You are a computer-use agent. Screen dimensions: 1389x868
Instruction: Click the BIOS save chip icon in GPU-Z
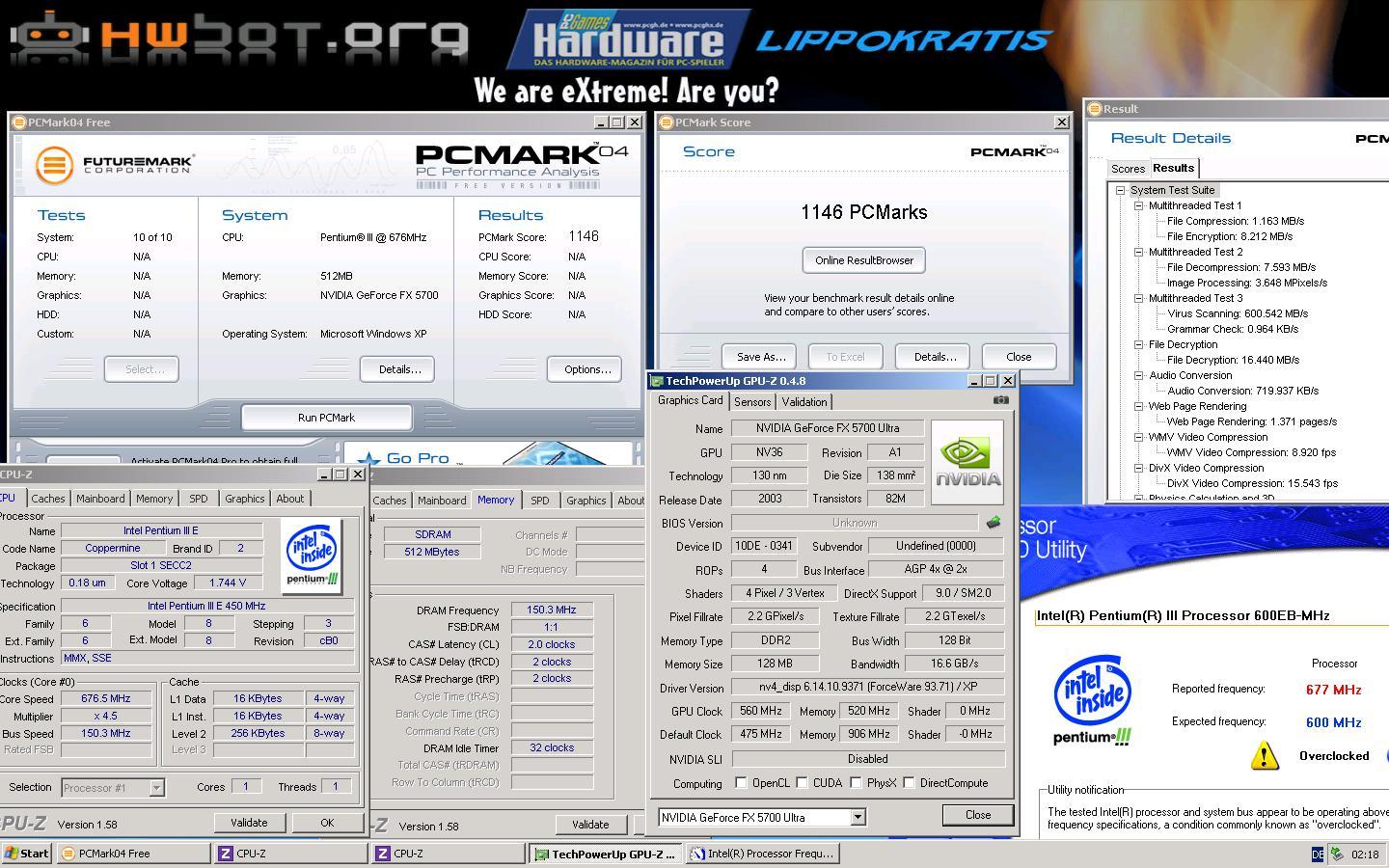tap(993, 523)
